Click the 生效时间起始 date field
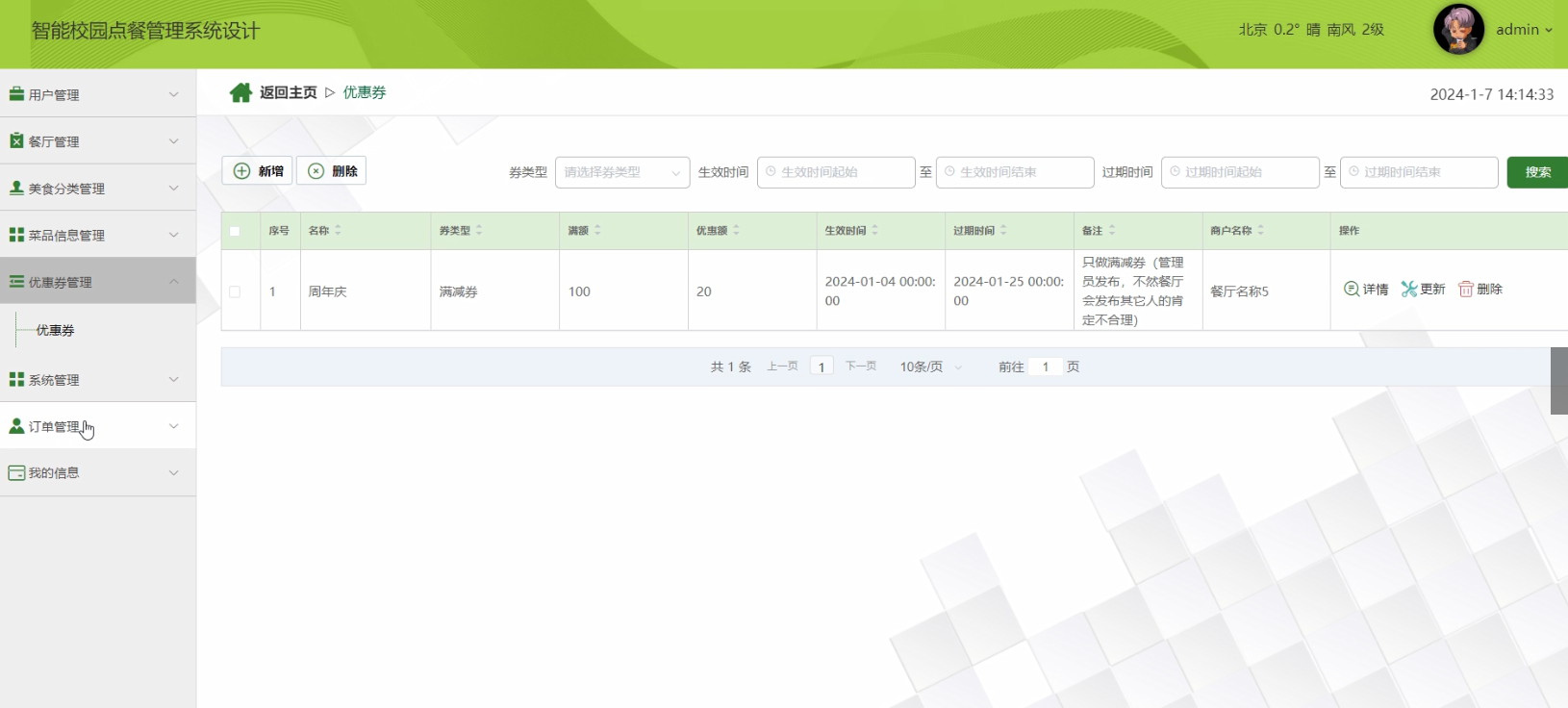The width and height of the screenshot is (1568, 708). [x=836, y=172]
